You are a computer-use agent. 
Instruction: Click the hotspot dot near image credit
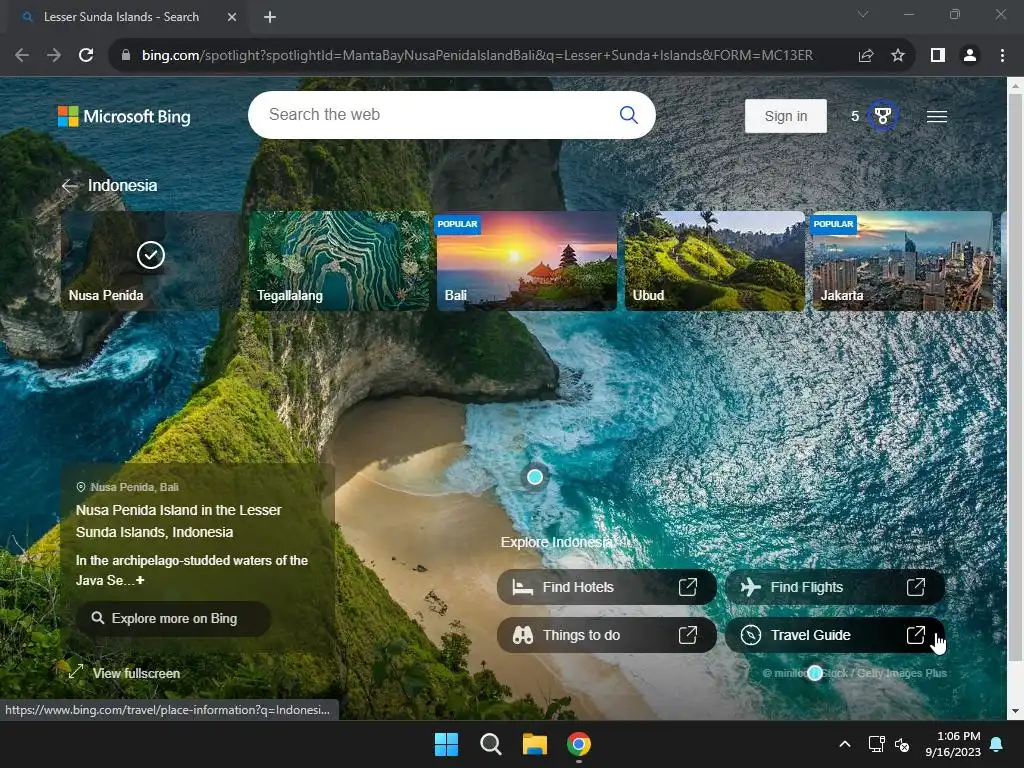point(814,673)
